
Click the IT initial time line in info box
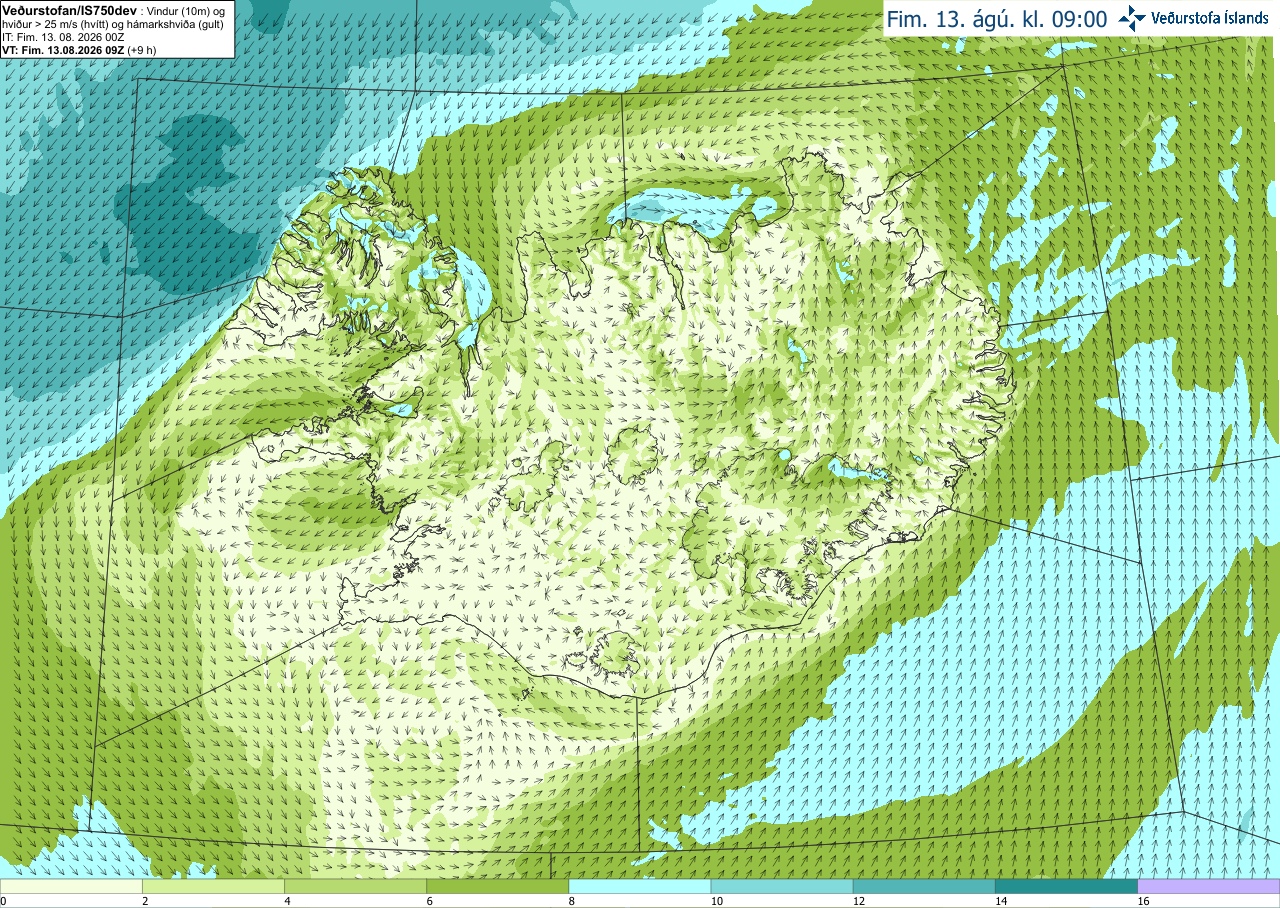[x=64, y=36]
